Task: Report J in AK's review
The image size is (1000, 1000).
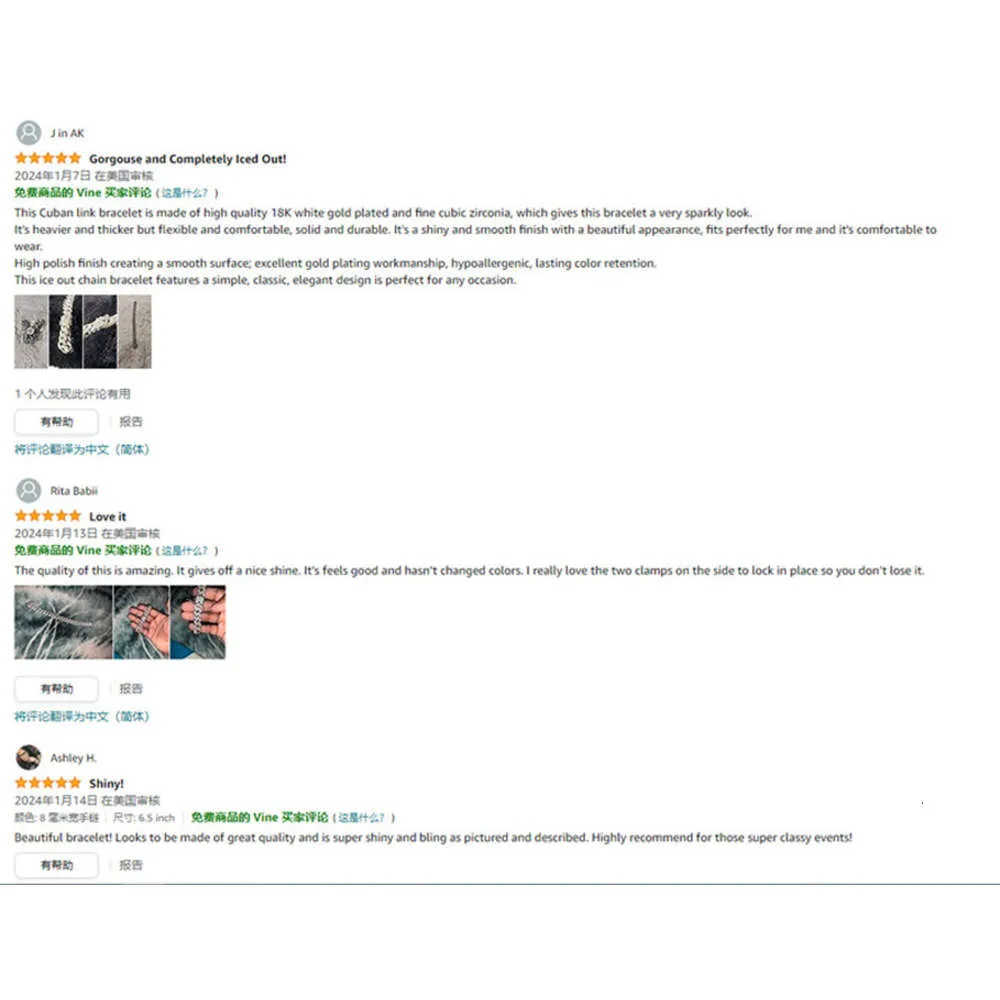Action: (x=131, y=422)
